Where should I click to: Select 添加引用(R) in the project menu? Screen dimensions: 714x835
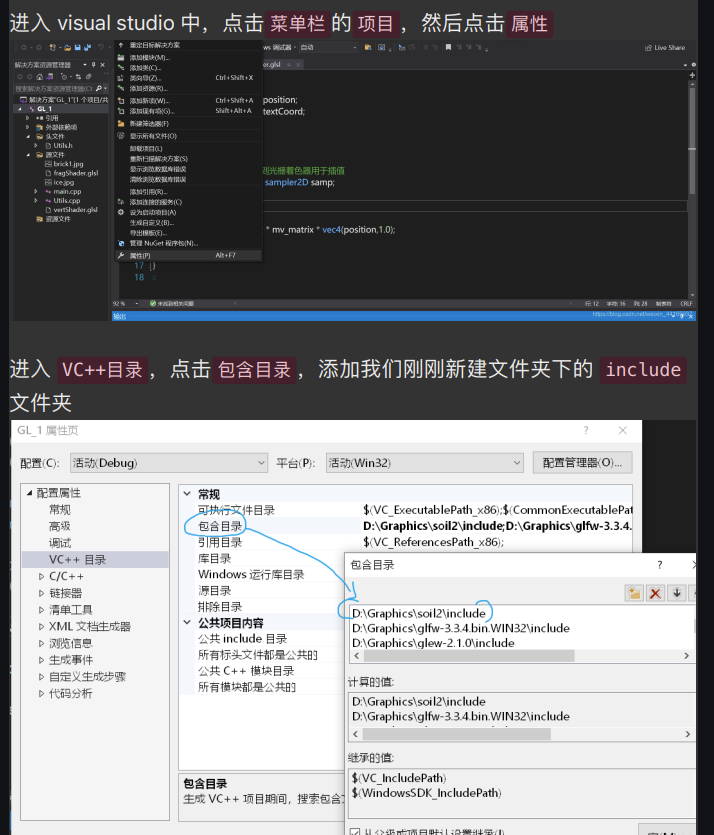(x=188, y=192)
